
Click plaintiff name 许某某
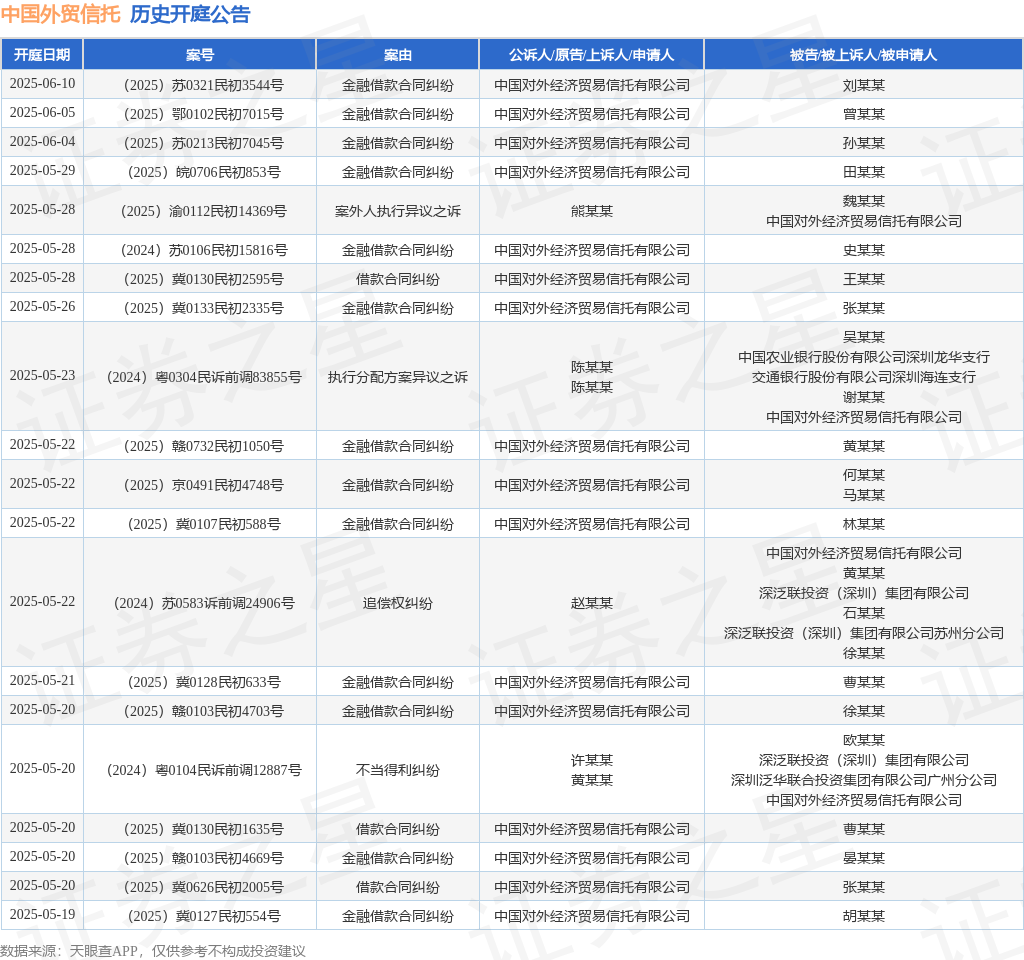(592, 760)
